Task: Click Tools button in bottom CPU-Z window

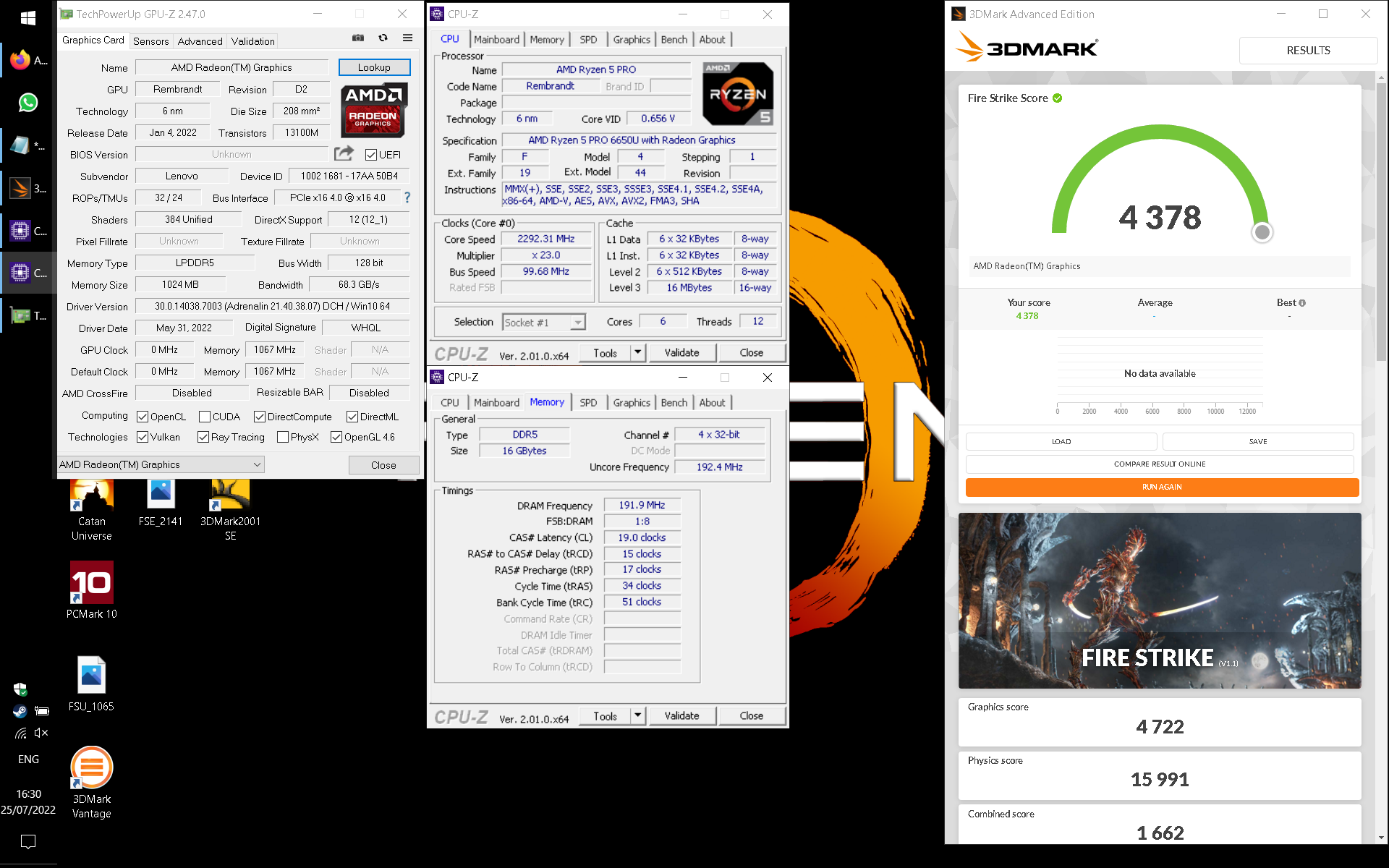Action: pyautogui.click(x=605, y=715)
